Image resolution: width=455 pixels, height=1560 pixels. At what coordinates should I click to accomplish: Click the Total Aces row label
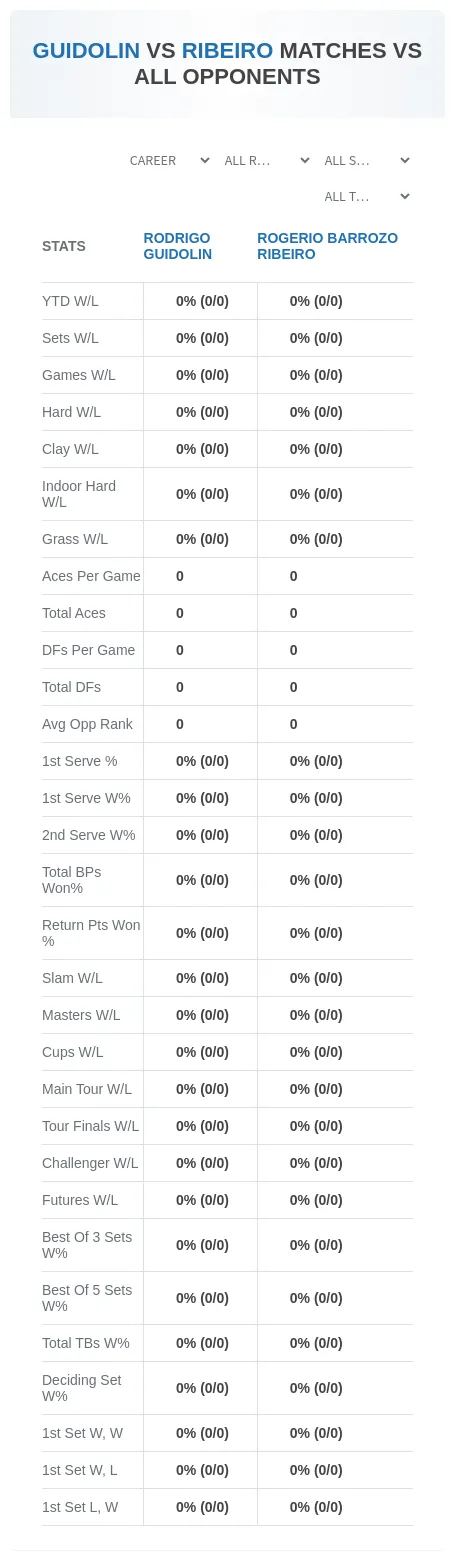[x=74, y=613]
